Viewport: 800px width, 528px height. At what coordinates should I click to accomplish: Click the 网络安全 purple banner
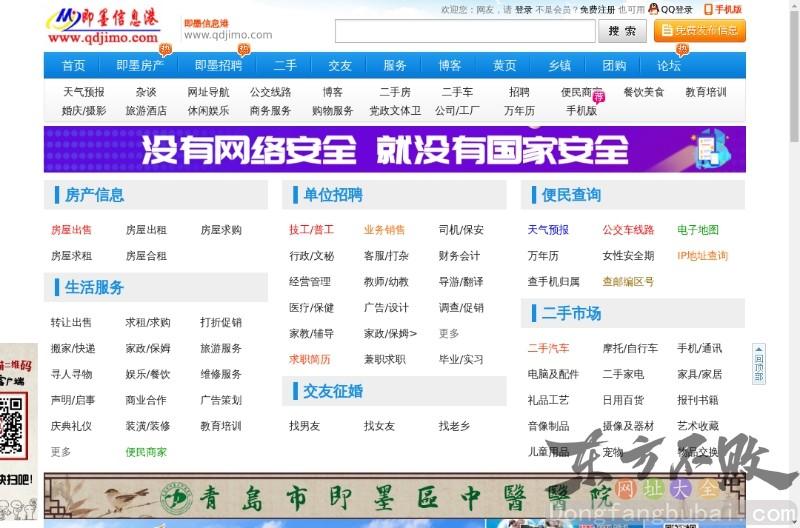[394, 149]
